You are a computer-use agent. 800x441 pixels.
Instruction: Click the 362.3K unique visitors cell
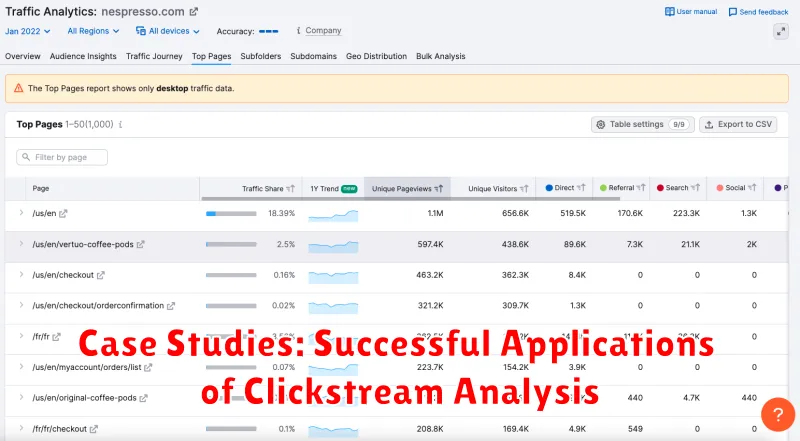[x=515, y=275]
